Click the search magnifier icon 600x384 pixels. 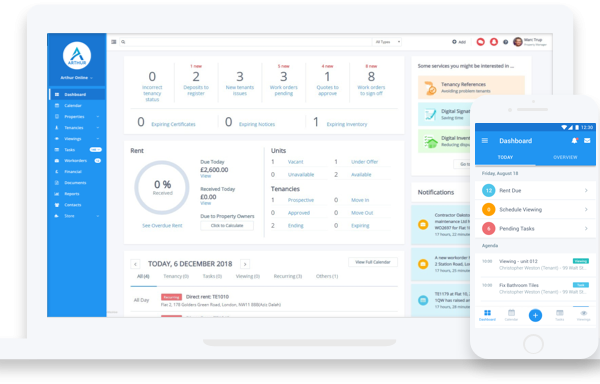coord(123,42)
